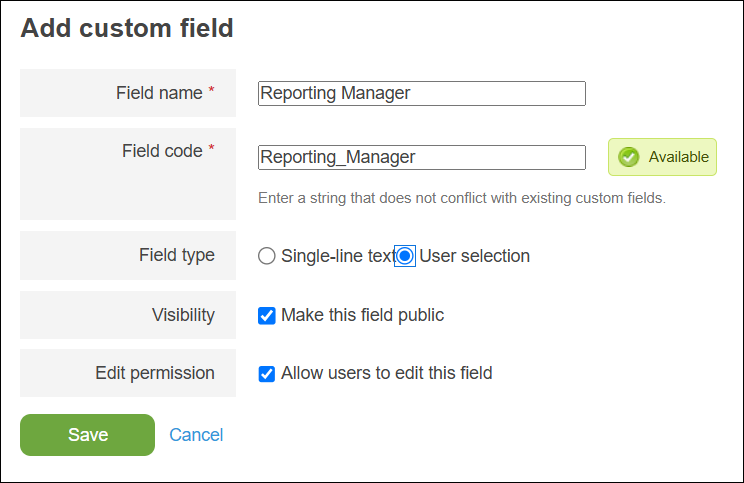Click the Available status badge text
The width and height of the screenshot is (744, 483).
point(678,157)
